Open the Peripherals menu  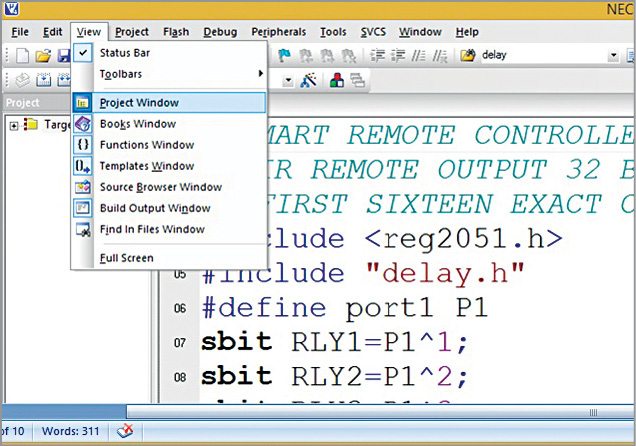point(279,32)
